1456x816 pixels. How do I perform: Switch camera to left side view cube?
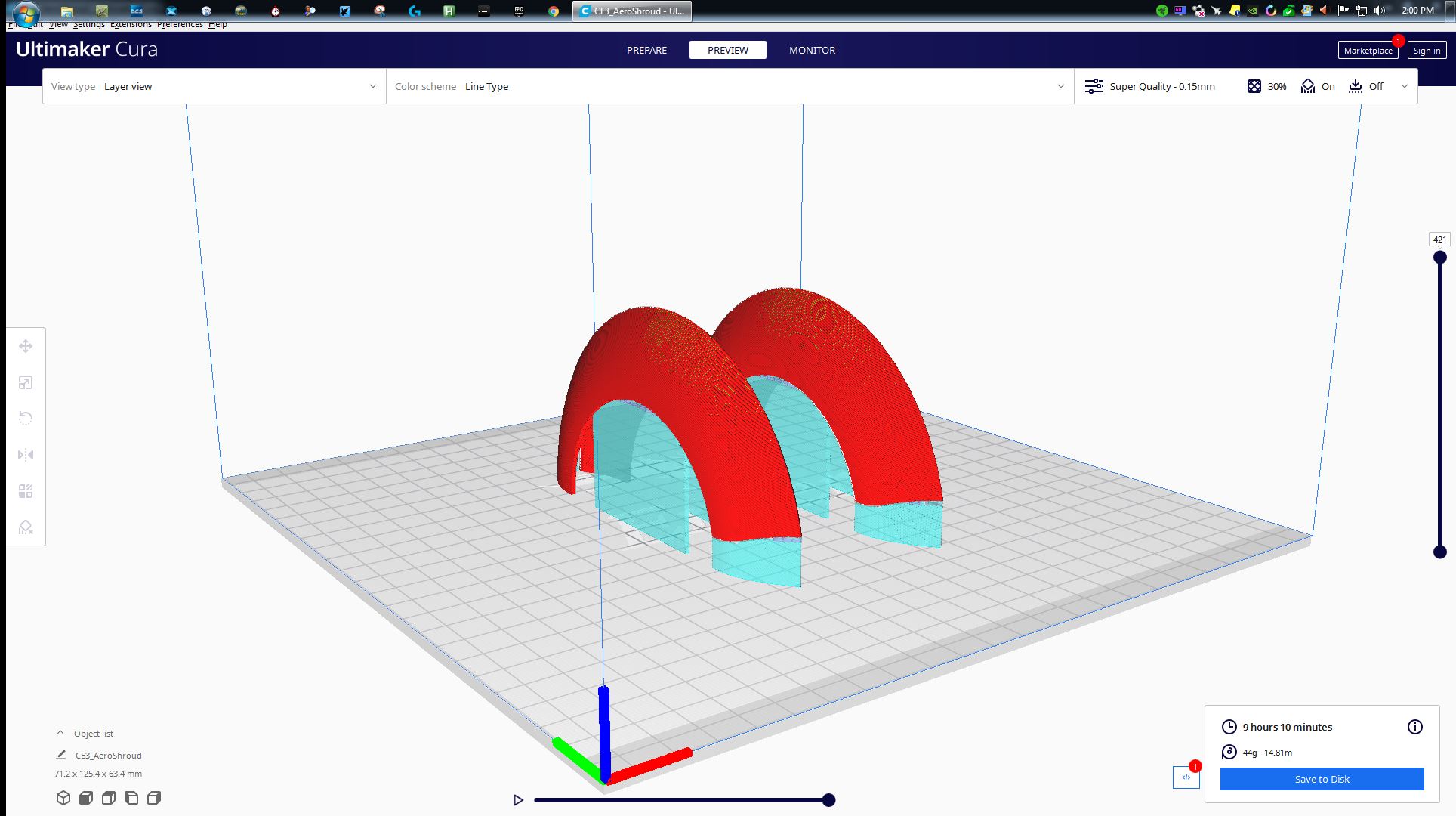131,798
